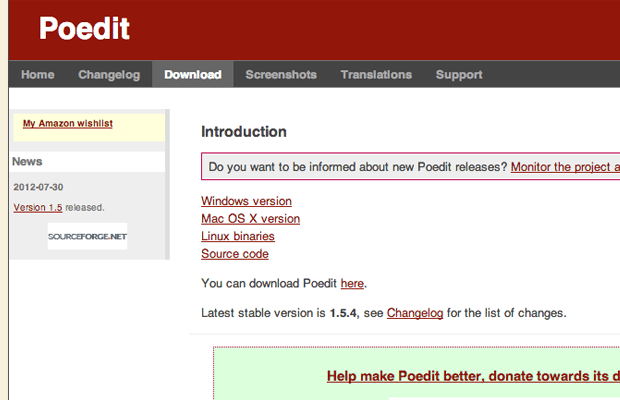The image size is (620, 400).
Task: Open Changelog link in stable version sentence
Action: coord(414,313)
